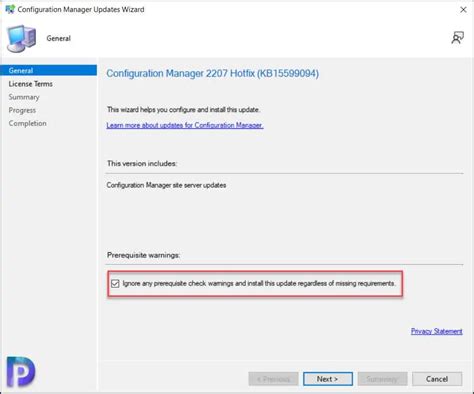This screenshot has width=474, height=394.
Task: Click the computer icon beside General header
Action: [x=22, y=39]
